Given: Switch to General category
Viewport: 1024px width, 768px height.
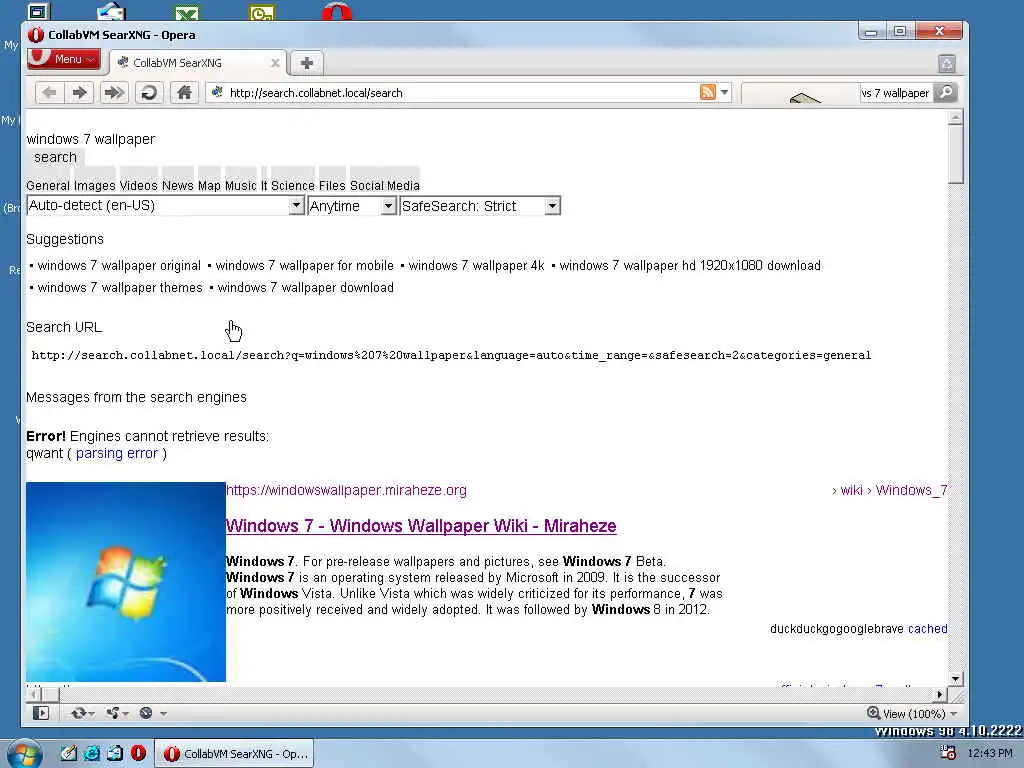Looking at the screenshot, I should click(x=48, y=185).
